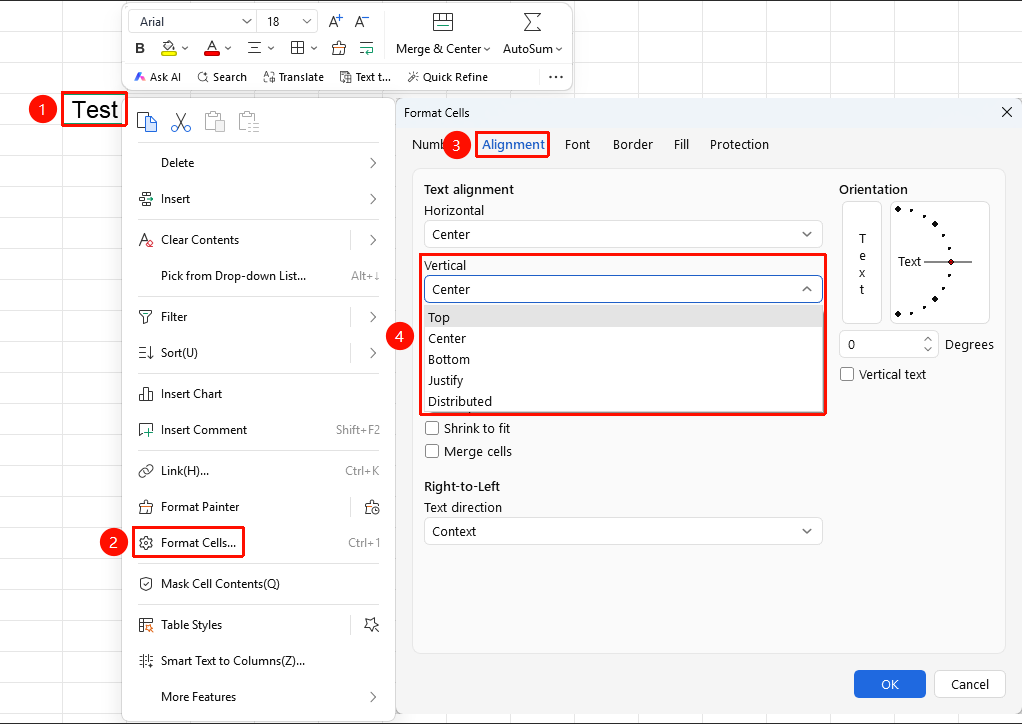Click the increase font size icon
The image size is (1022, 724).
click(336, 22)
